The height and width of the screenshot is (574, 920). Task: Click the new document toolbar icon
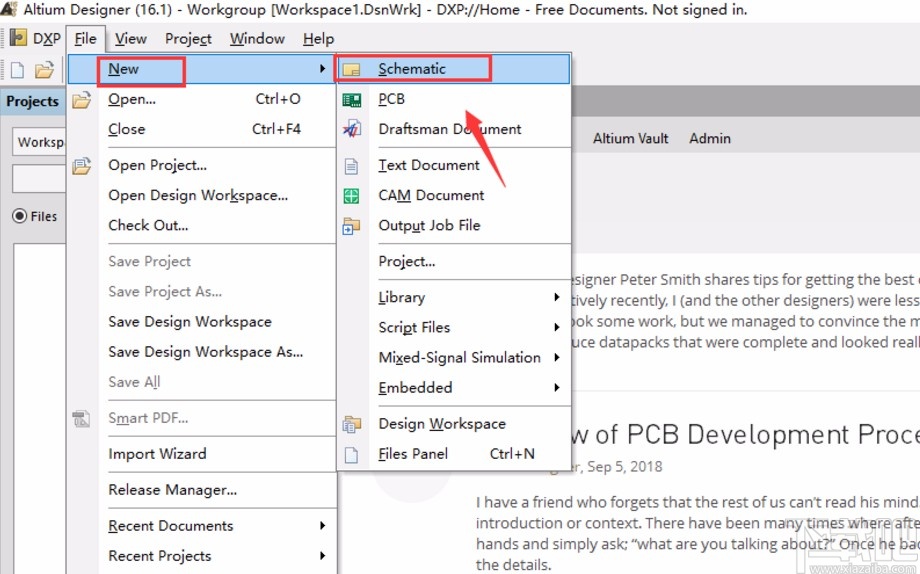coord(18,70)
